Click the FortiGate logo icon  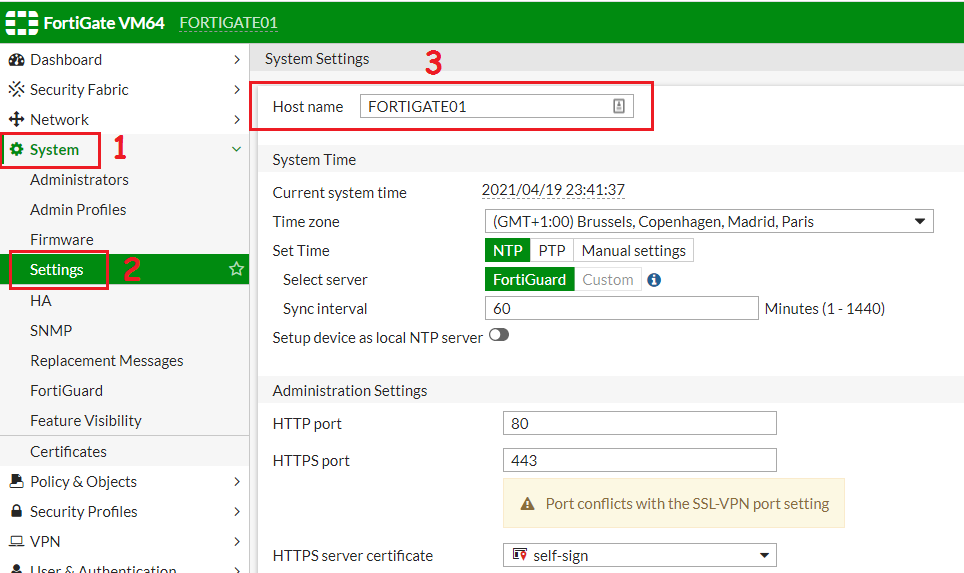[22, 22]
